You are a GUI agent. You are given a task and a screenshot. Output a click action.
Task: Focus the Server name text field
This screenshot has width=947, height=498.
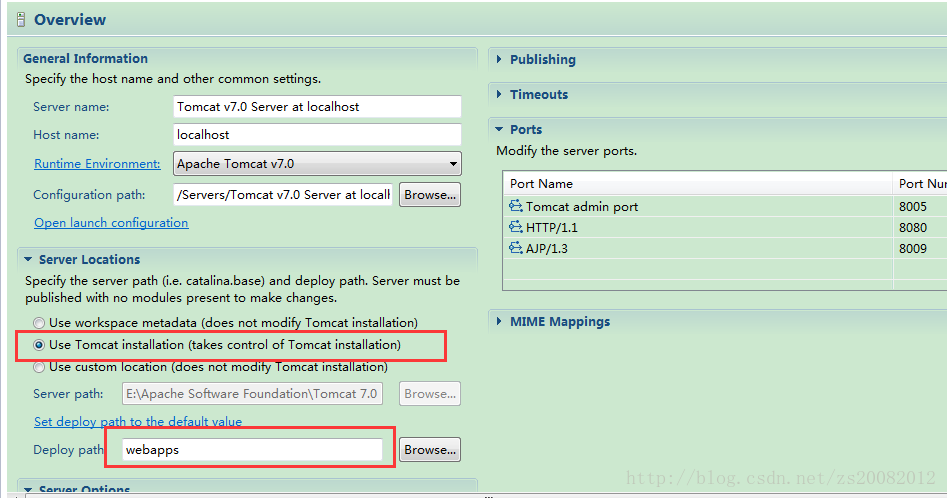pos(317,107)
